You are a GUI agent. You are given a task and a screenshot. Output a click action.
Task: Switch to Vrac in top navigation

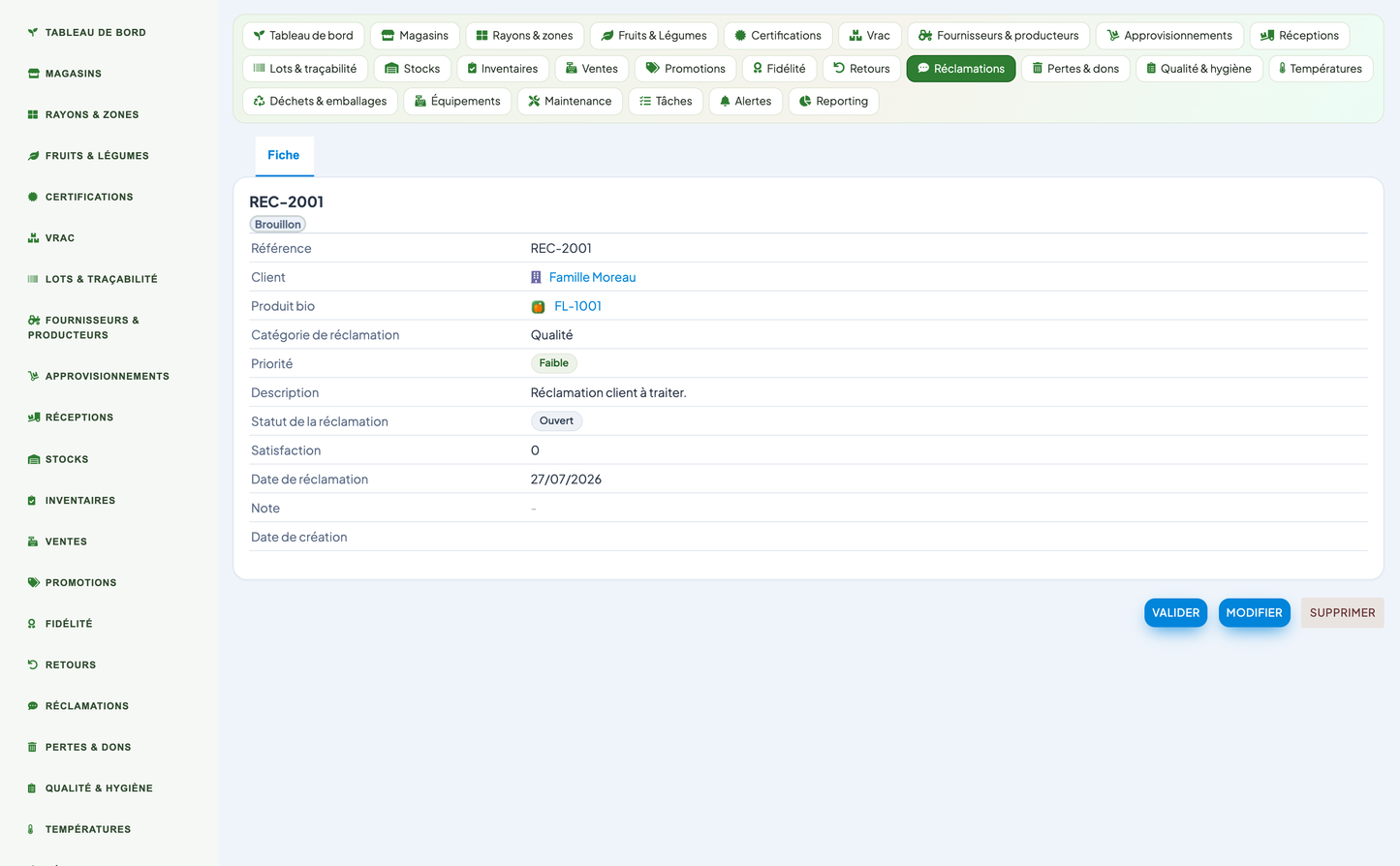[870, 36]
